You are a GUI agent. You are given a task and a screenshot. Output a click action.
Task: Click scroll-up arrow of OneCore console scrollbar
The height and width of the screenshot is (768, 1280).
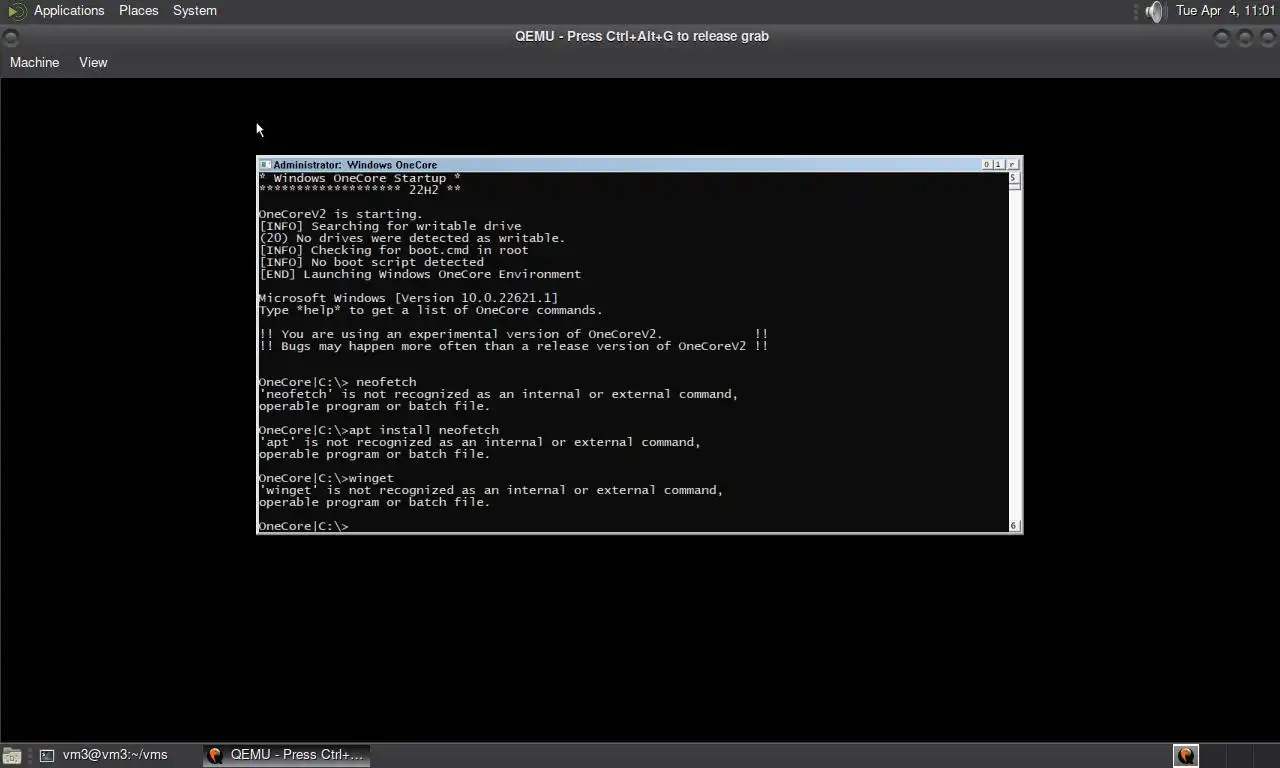(x=1013, y=178)
